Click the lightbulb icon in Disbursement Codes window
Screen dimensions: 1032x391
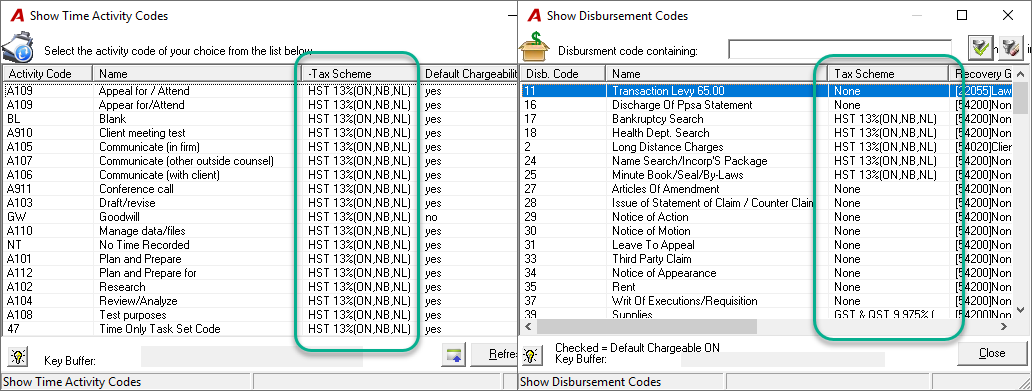coord(531,356)
